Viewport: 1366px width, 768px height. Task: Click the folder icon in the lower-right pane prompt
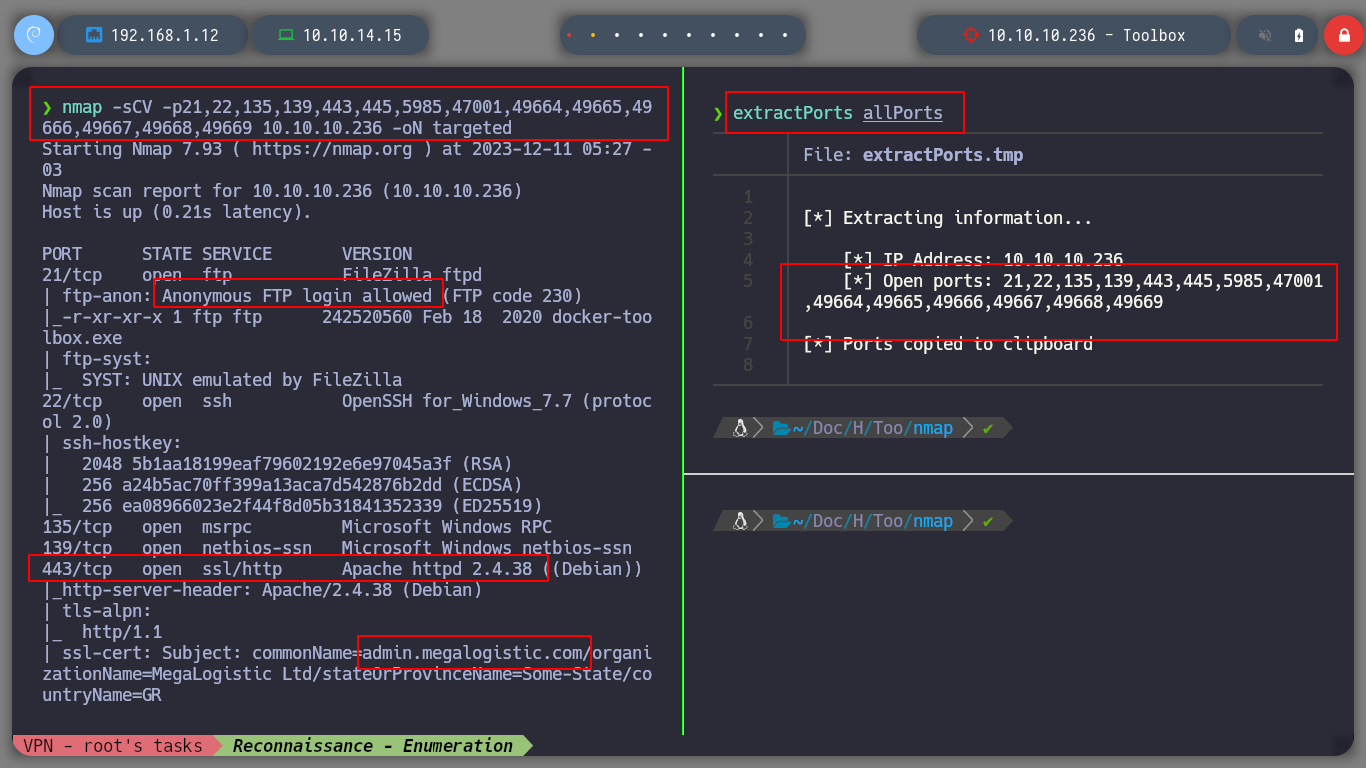pyautogui.click(x=781, y=521)
